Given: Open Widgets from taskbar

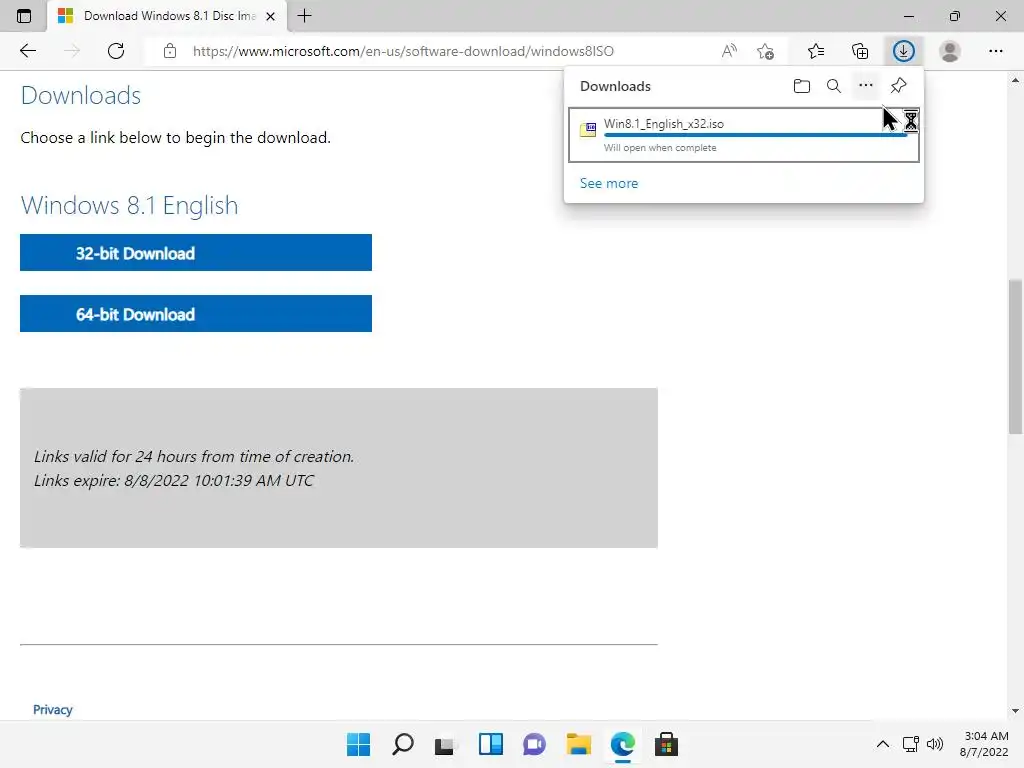Looking at the screenshot, I should pos(490,744).
